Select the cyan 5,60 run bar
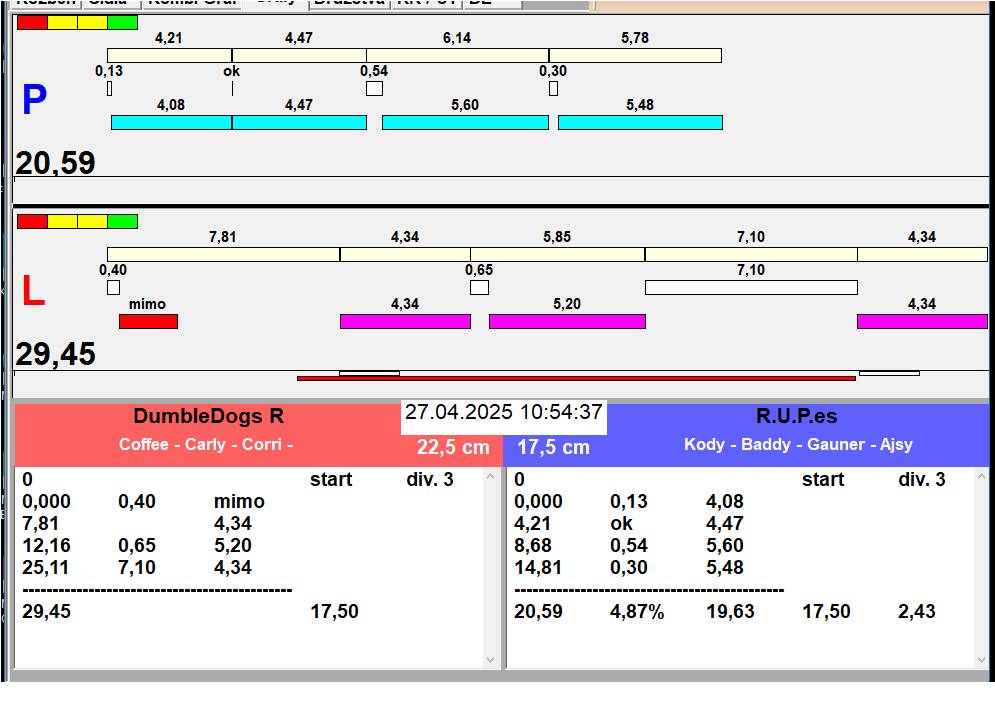Viewport: 995px width, 716px height. 465,122
